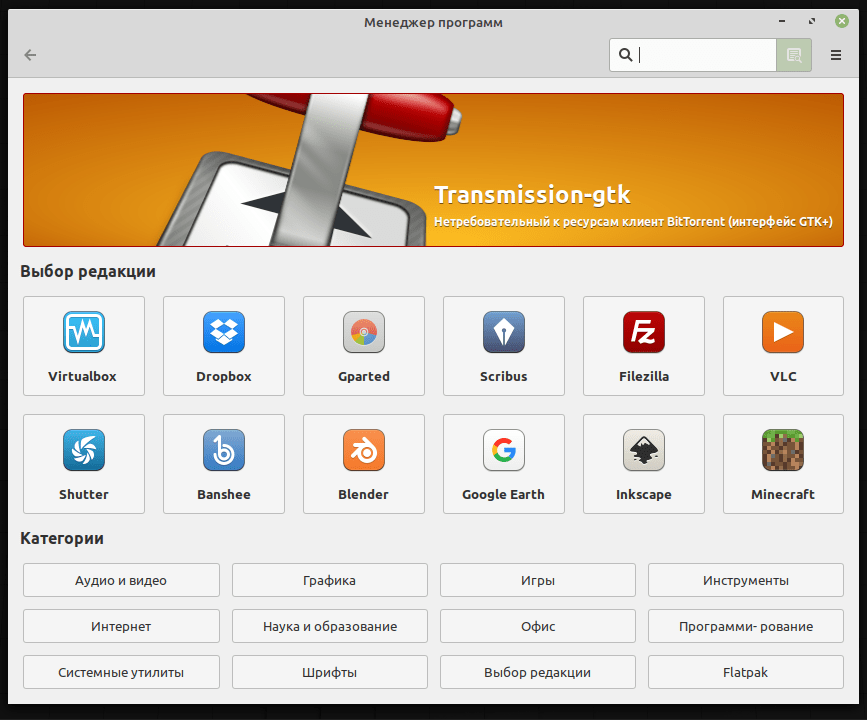
Task: Open the Выбор редакции category button
Action: point(537,672)
